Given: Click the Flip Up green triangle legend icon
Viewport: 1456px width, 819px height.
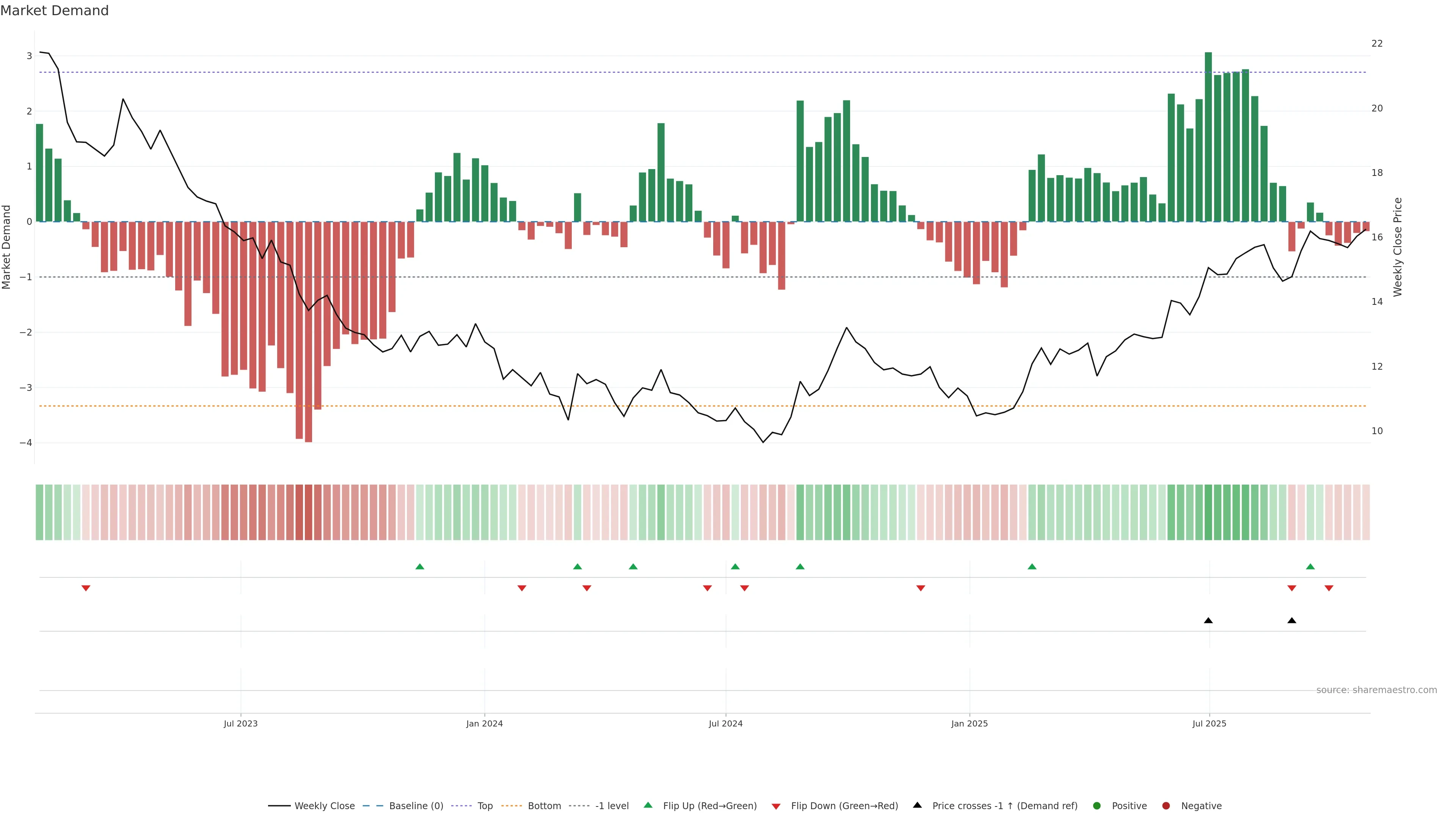Looking at the screenshot, I should (x=648, y=805).
